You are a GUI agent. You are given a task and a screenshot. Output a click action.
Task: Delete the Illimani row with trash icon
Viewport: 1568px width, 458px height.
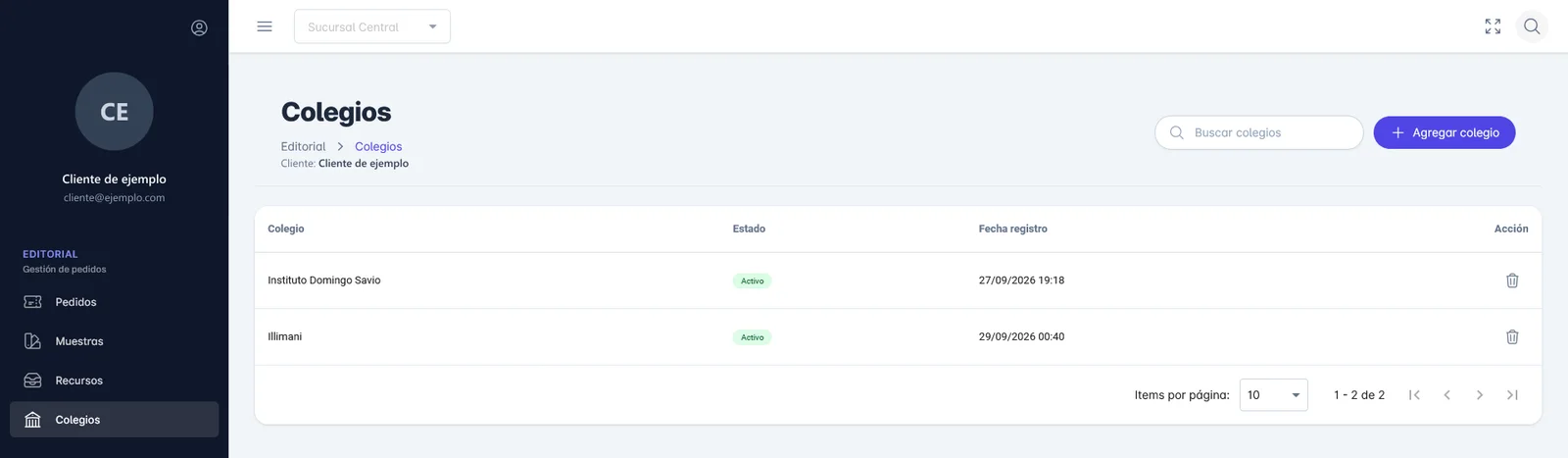click(x=1512, y=336)
